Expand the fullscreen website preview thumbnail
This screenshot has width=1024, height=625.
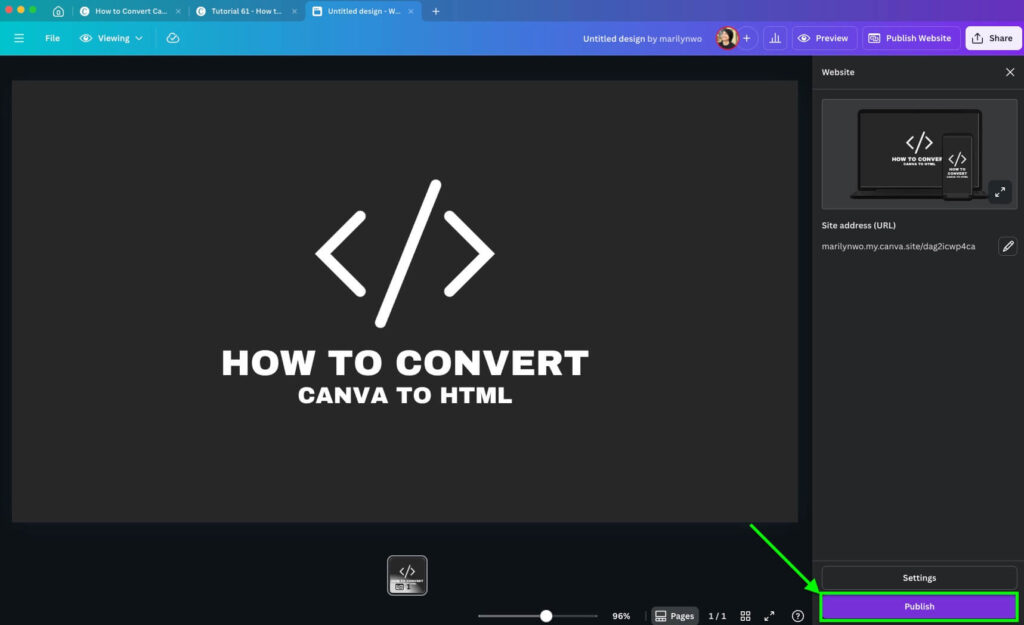coord(1000,192)
